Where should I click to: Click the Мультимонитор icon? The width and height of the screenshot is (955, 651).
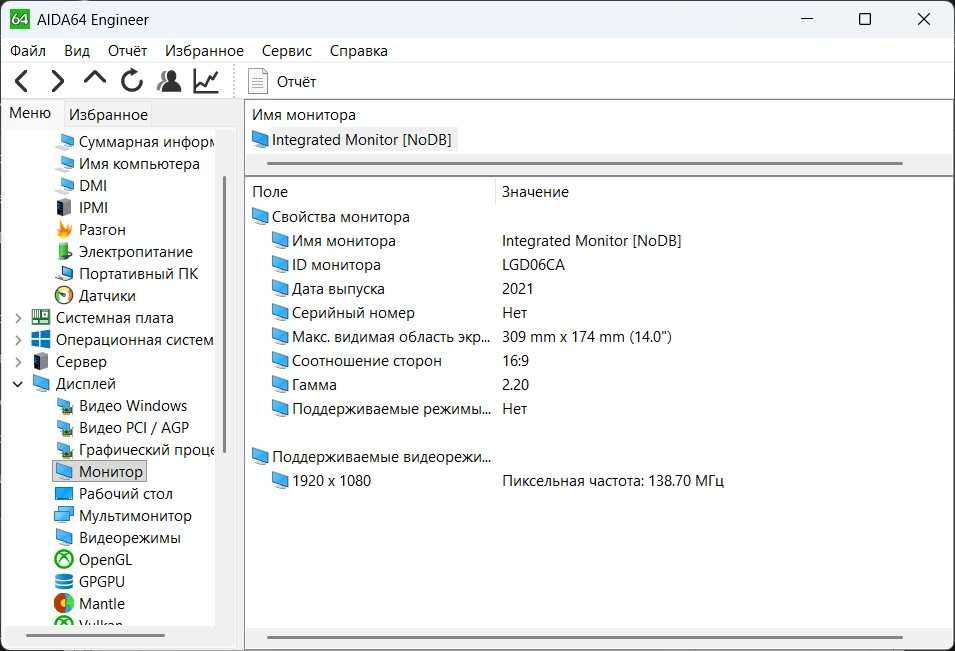(64, 515)
